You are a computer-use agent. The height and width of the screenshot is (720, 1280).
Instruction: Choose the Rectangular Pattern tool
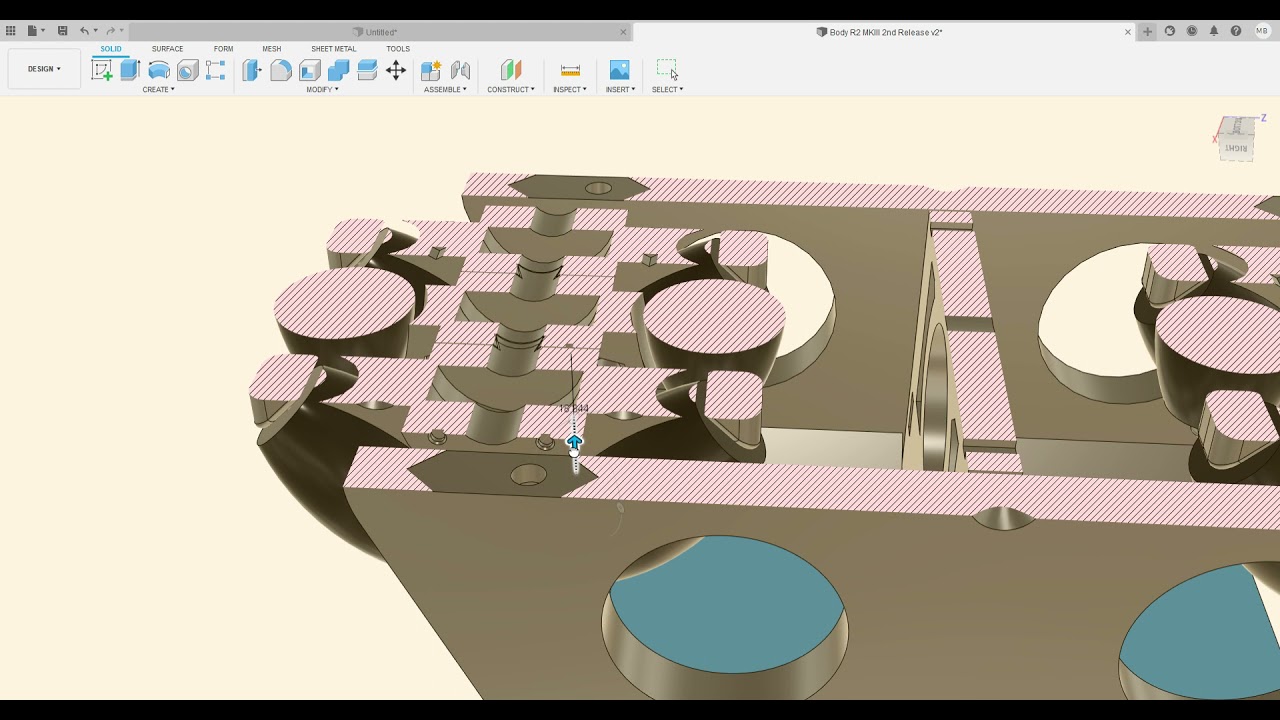coord(216,70)
